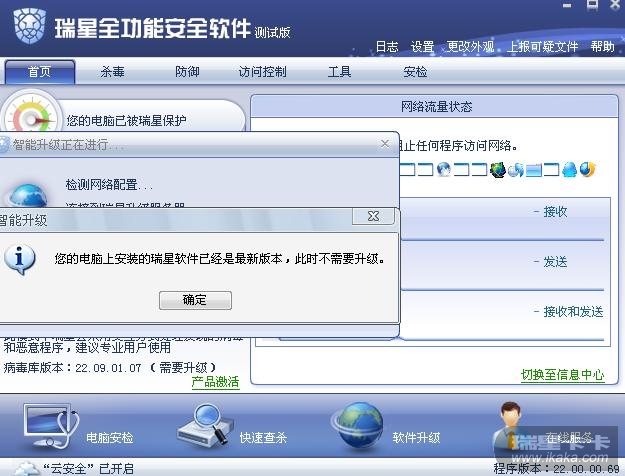Select the grey globe program icon
The width and height of the screenshot is (625, 476).
tap(444, 169)
